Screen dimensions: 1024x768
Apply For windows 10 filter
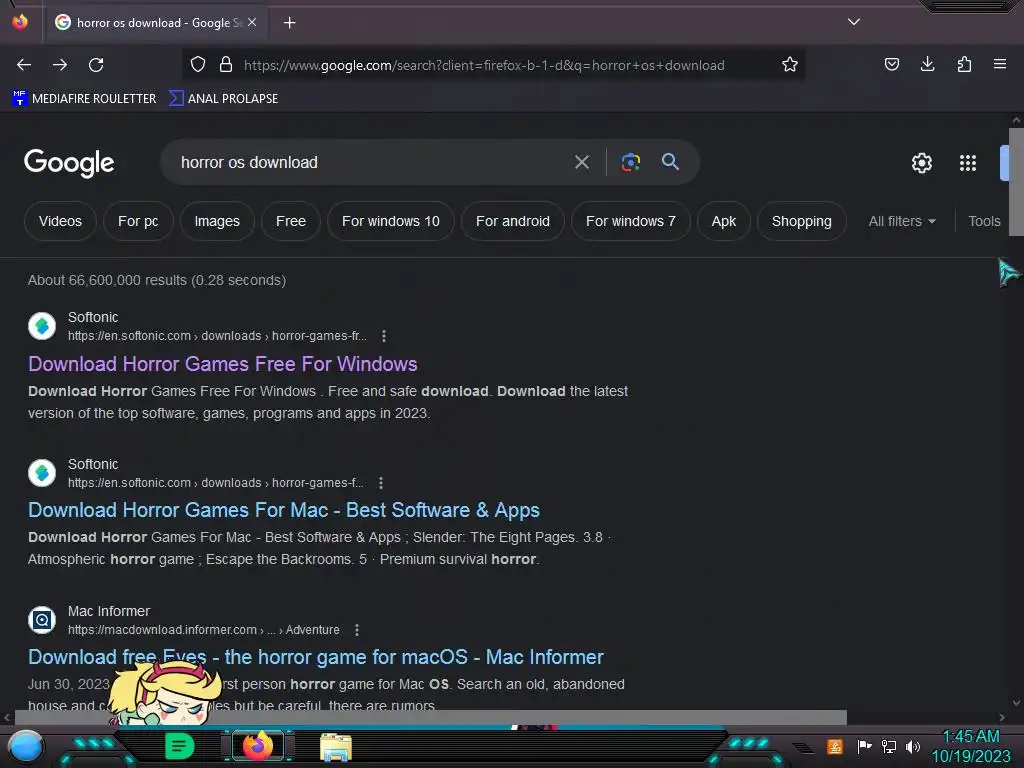click(x=391, y=221)
